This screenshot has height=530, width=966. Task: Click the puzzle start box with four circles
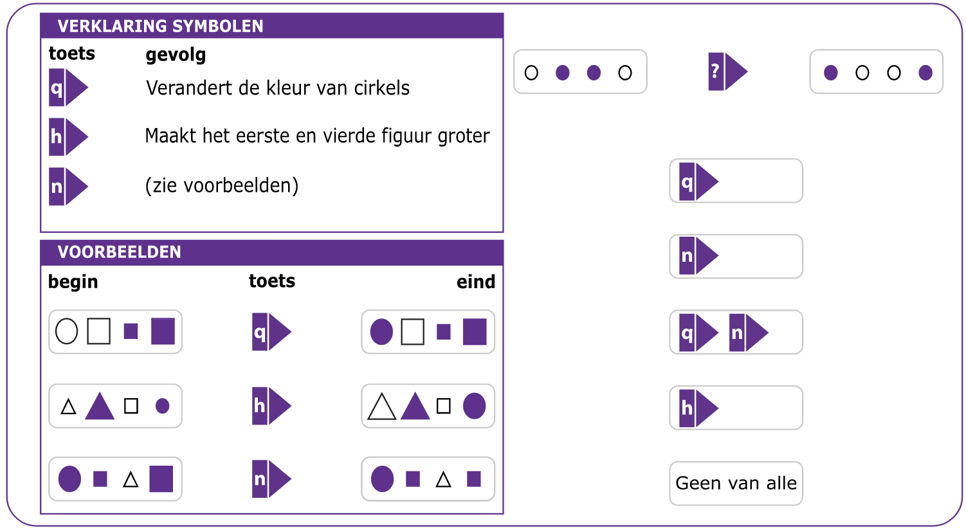(x=580, y=71)
